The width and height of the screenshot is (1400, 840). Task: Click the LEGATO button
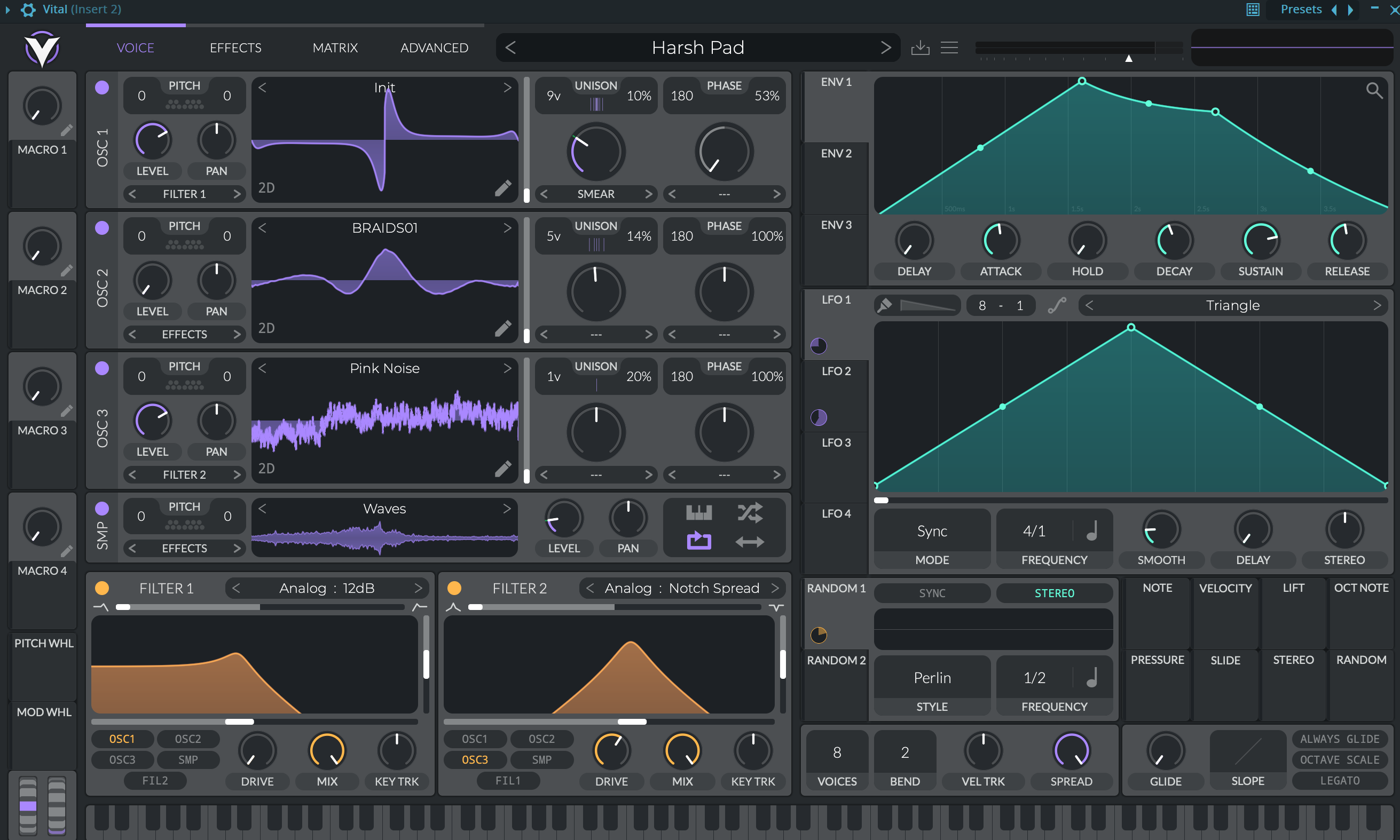coord(1340,781)
